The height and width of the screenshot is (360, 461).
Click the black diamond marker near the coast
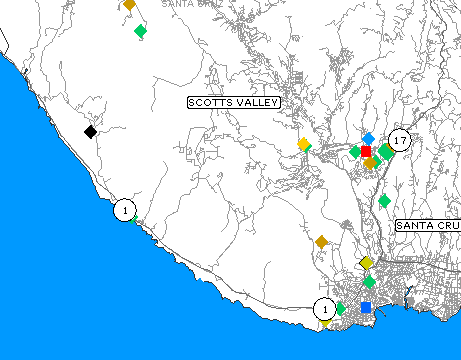tap(90, 132)
